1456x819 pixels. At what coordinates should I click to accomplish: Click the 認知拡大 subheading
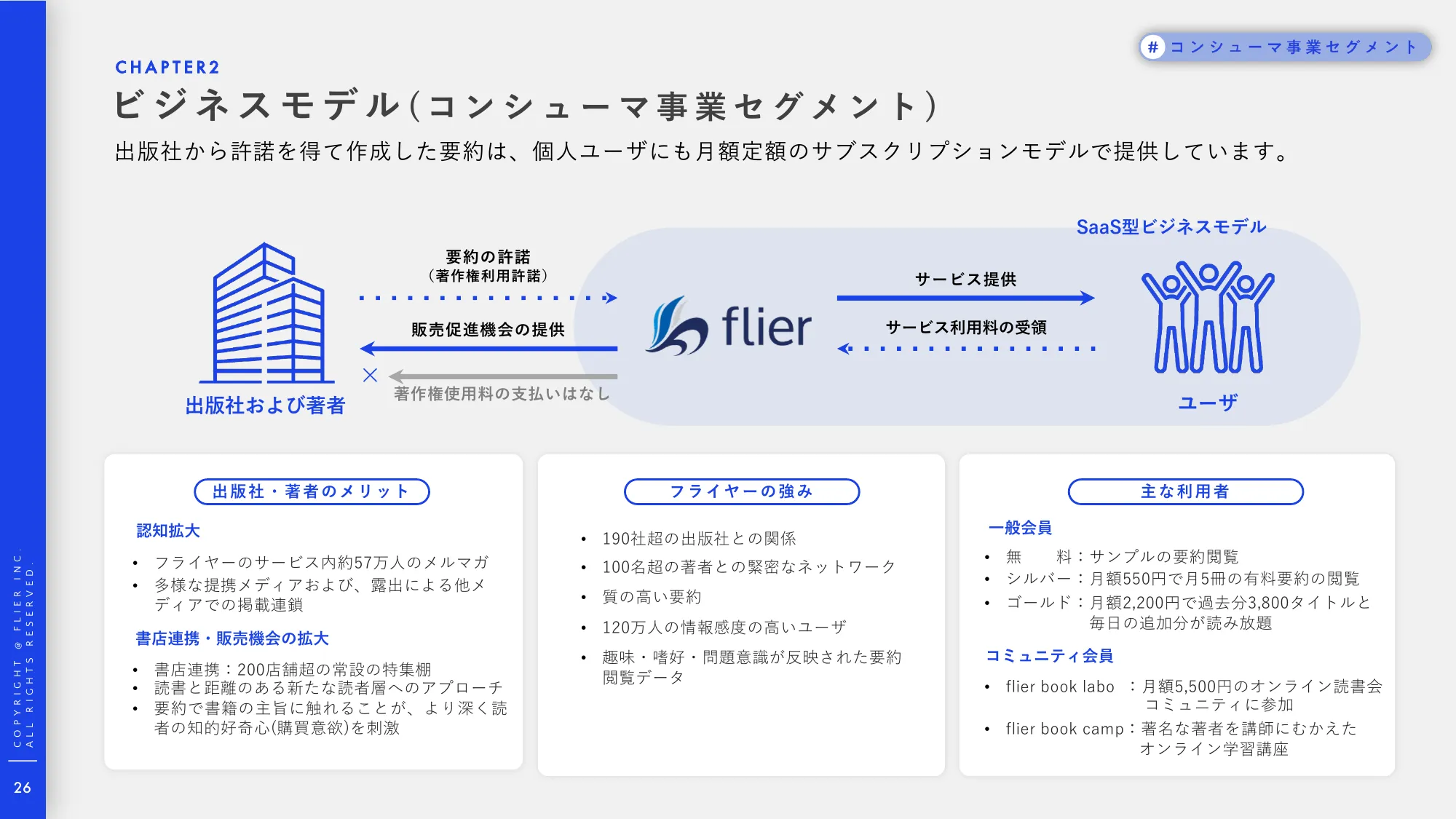tap(168, 531)
